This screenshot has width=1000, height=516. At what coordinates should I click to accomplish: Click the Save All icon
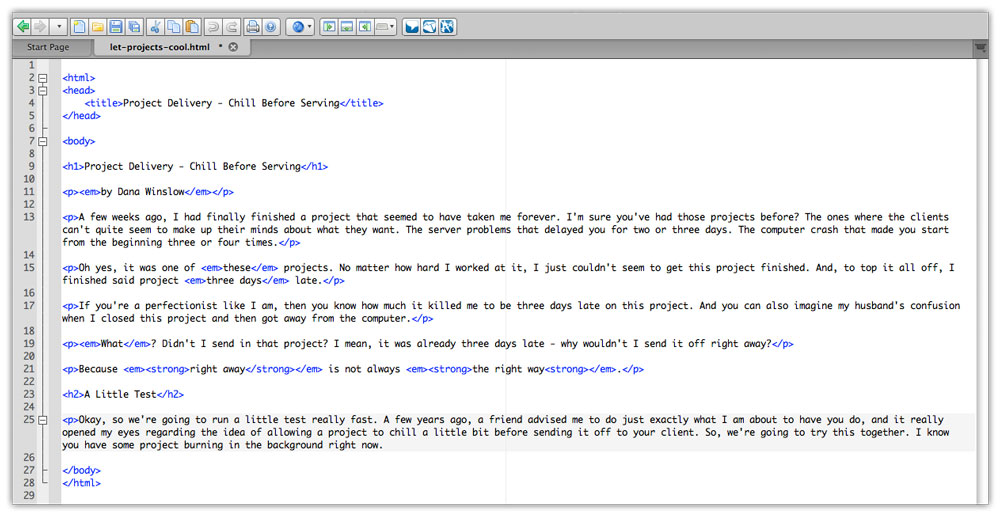pyautogui.click(x=135, y=26)
